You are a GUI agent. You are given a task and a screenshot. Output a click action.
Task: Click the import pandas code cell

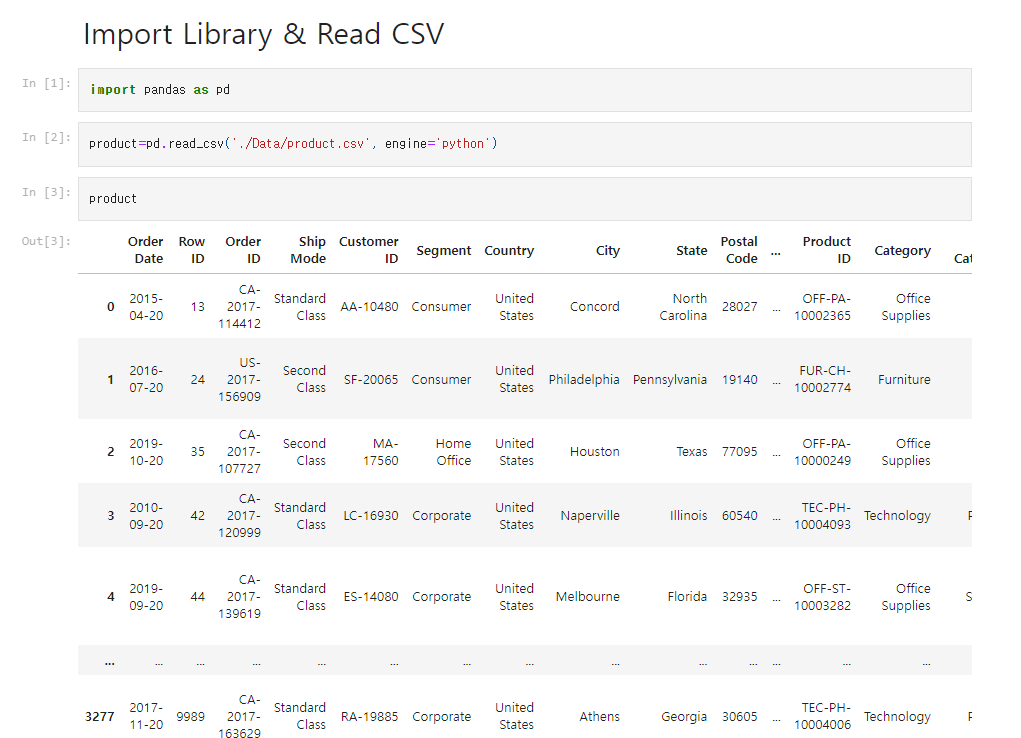click(x=525, y=90)
